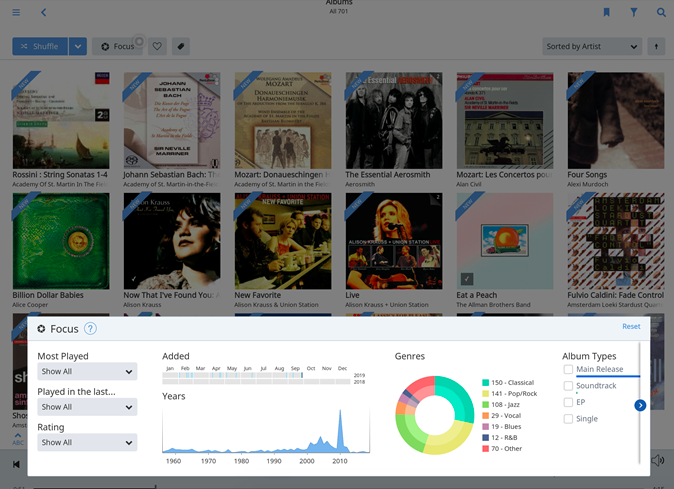The width and height of the screenshot is (674, 489).
Task: Click the Alison Krauss artist link
Action: pyautogui.click(x=142, y=305)
